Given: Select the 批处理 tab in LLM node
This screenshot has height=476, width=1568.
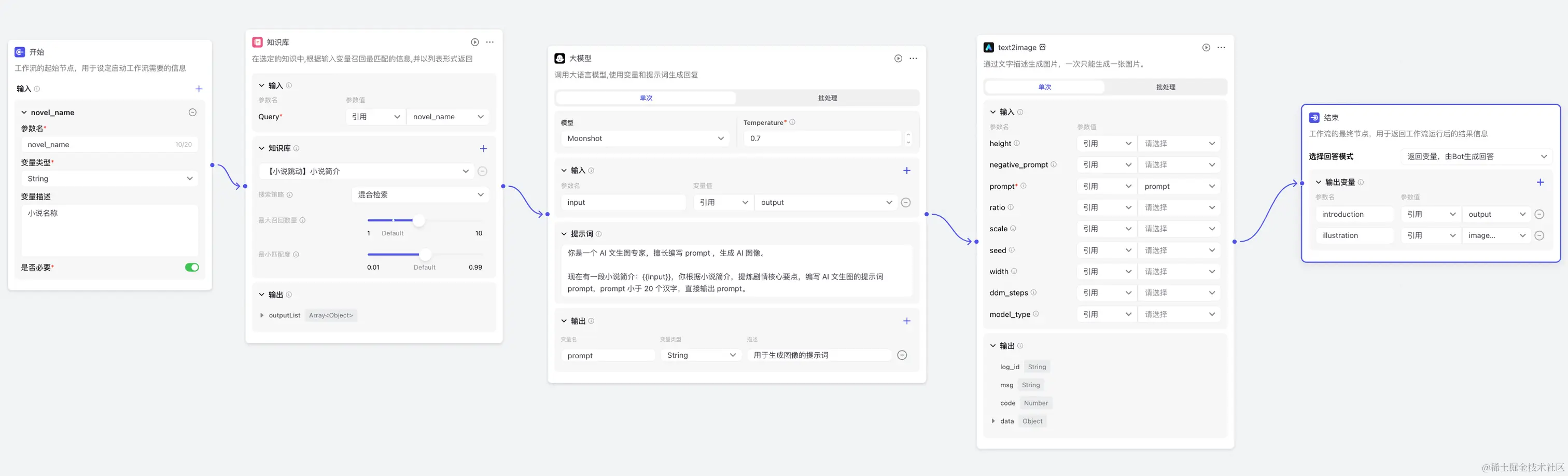Looking at the screenshot, I should [x=827, y=98].
